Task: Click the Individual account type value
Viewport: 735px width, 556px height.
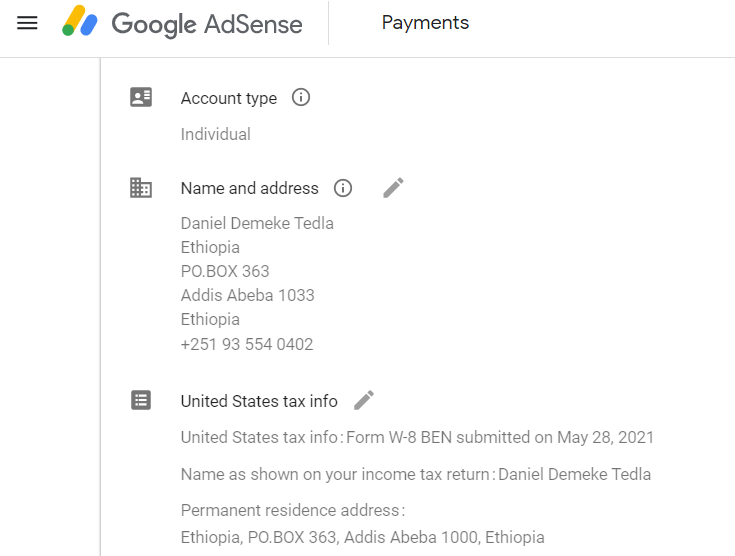Action: click(216, 134)
